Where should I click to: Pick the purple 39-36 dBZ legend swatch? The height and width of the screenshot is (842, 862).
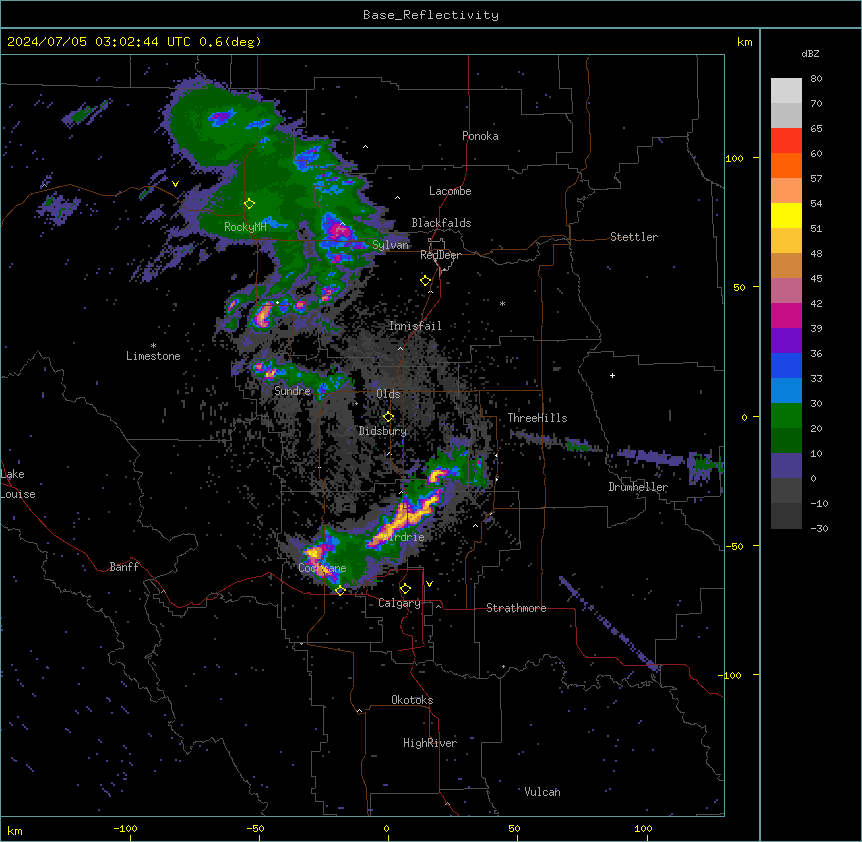[786, 341]
